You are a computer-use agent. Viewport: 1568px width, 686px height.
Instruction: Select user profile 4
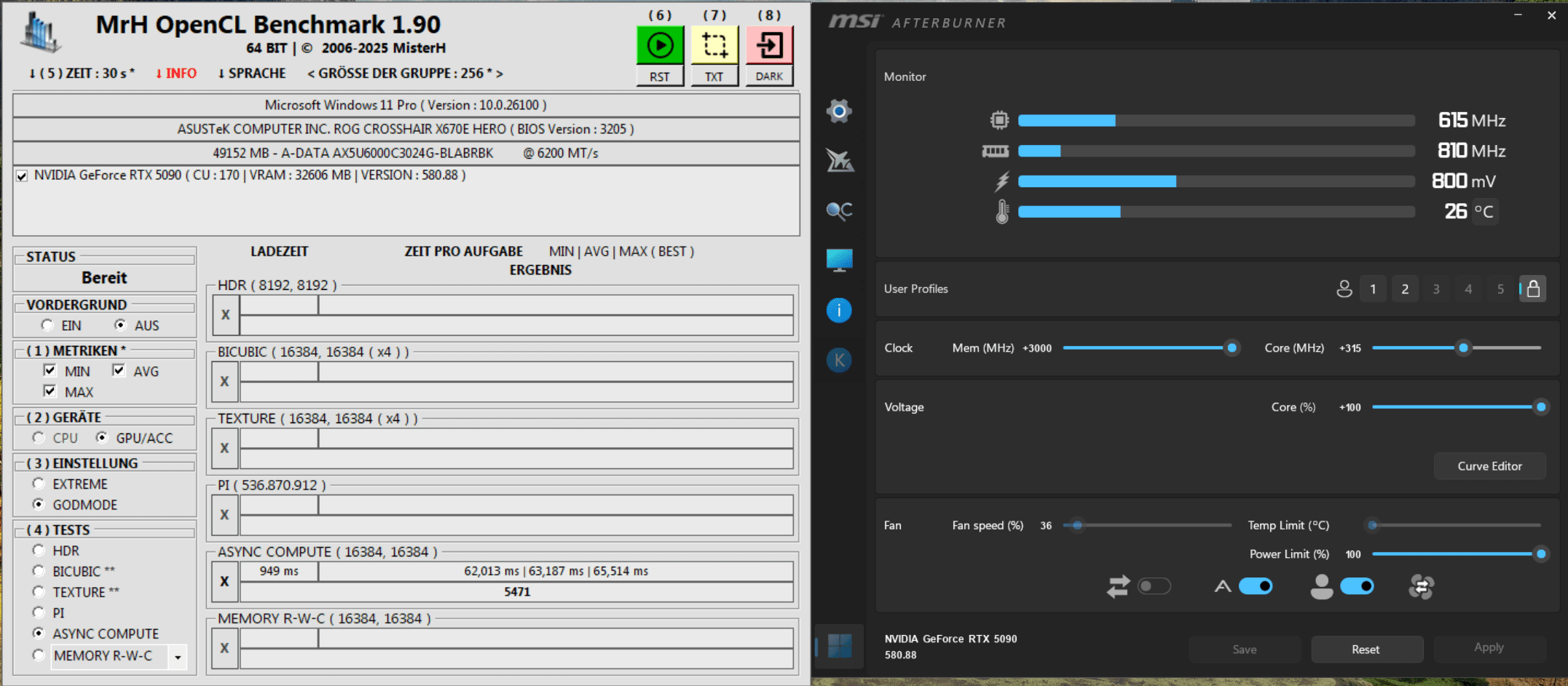tap(1468, 289)
